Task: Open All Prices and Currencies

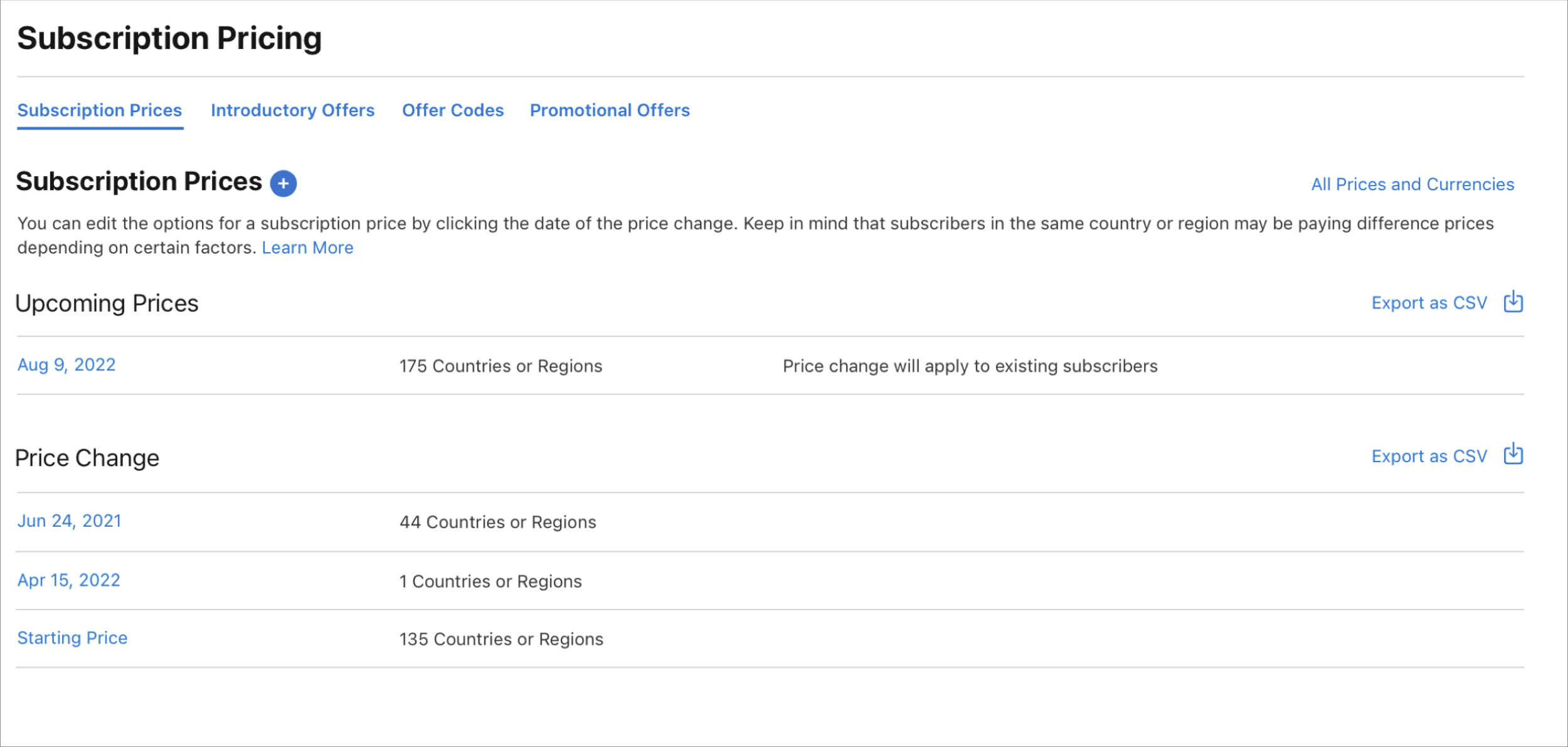Action: pos(1412,184)
